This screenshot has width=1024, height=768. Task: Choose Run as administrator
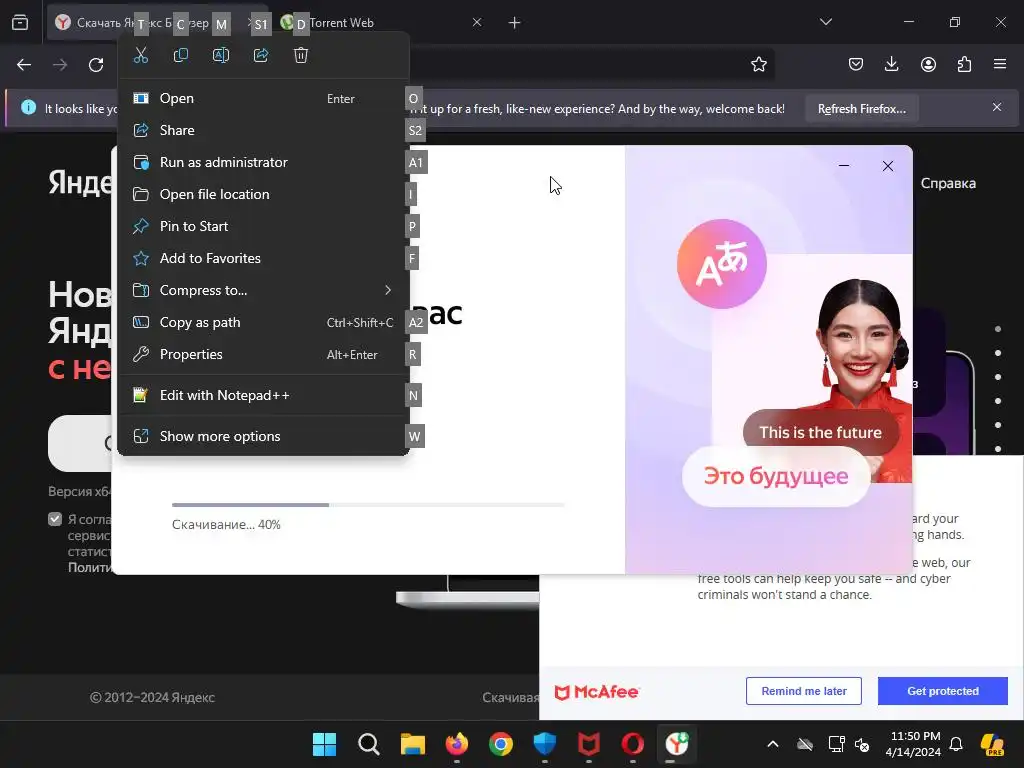coord(263,163)
